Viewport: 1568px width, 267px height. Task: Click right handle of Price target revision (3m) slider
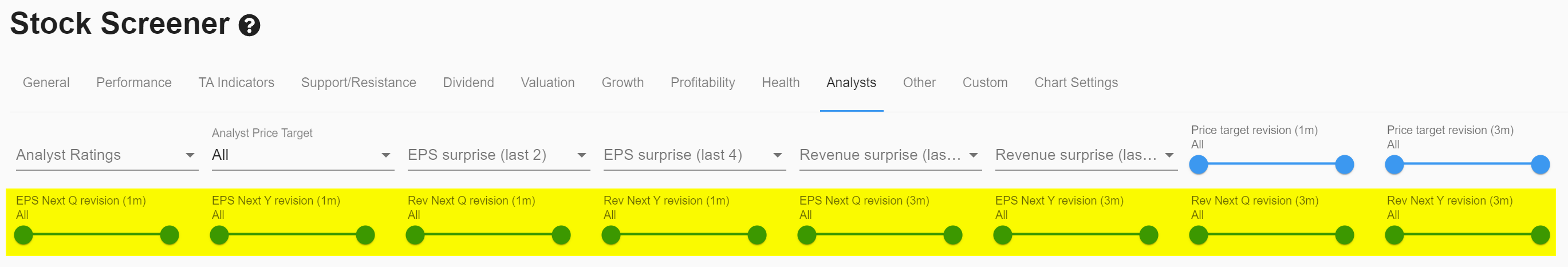click(x=1540, y=164)
